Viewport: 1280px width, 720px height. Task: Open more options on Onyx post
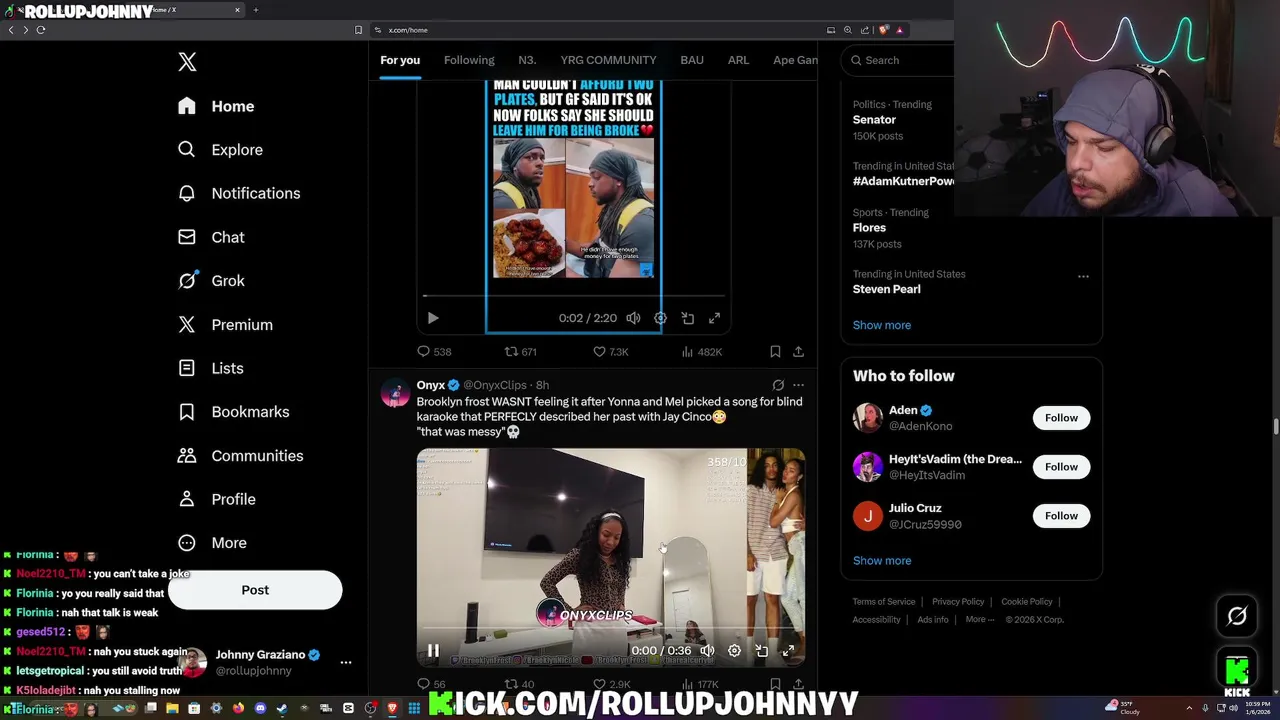798,385
